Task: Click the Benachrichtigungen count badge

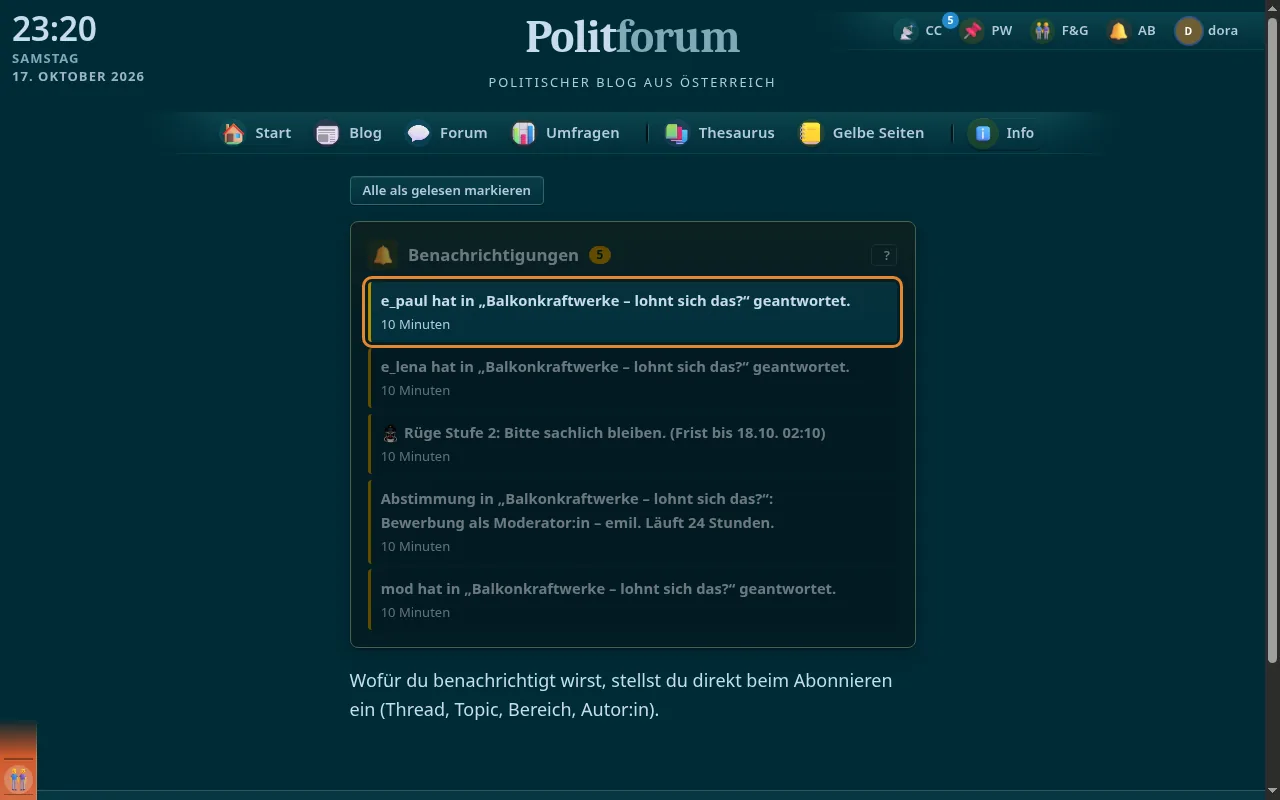Action: click(x=600, y=255)
